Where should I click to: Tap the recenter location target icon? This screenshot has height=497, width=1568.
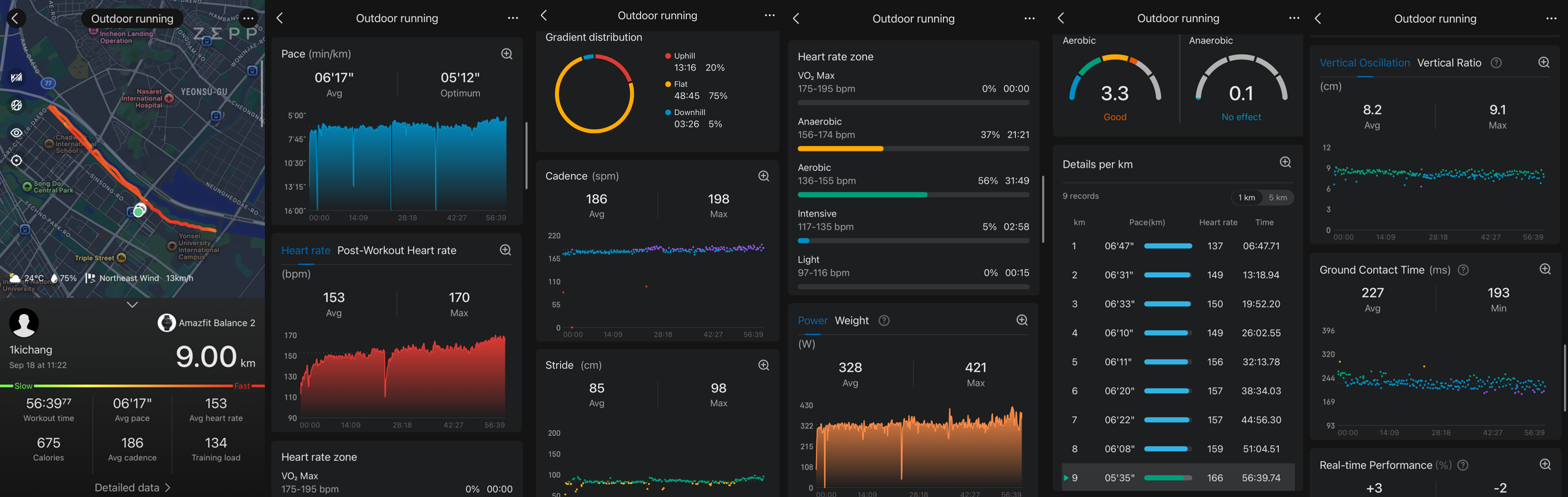coord(16,161)
